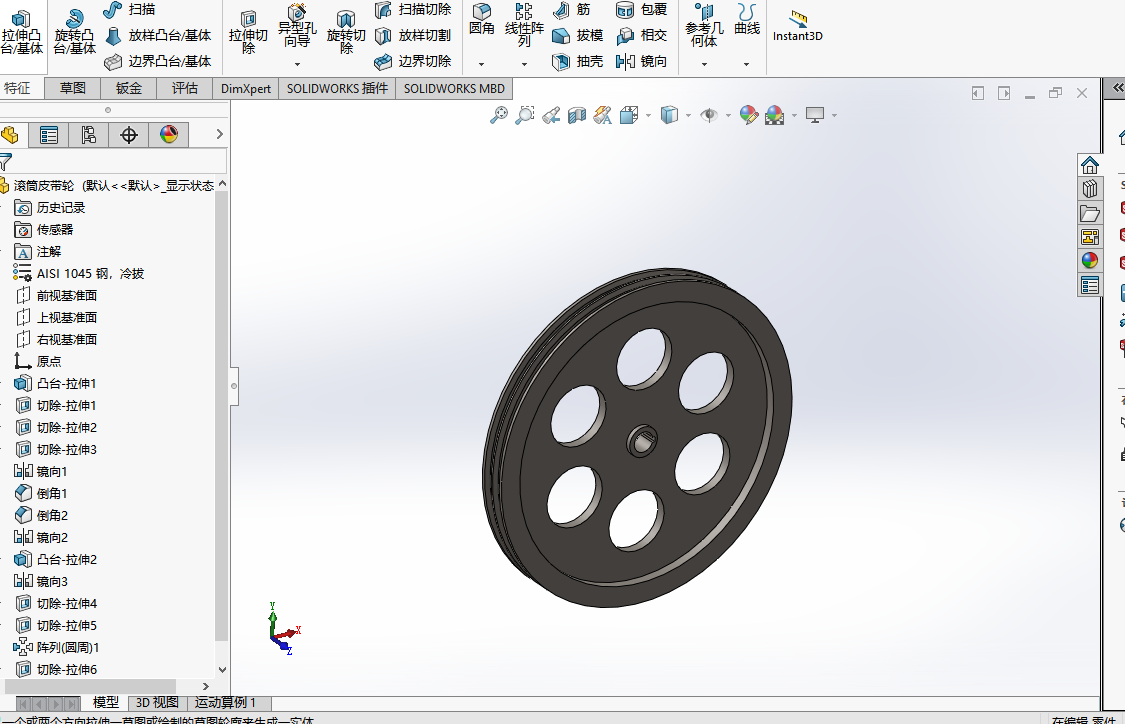Click the apply scene icon

(775, 115)
